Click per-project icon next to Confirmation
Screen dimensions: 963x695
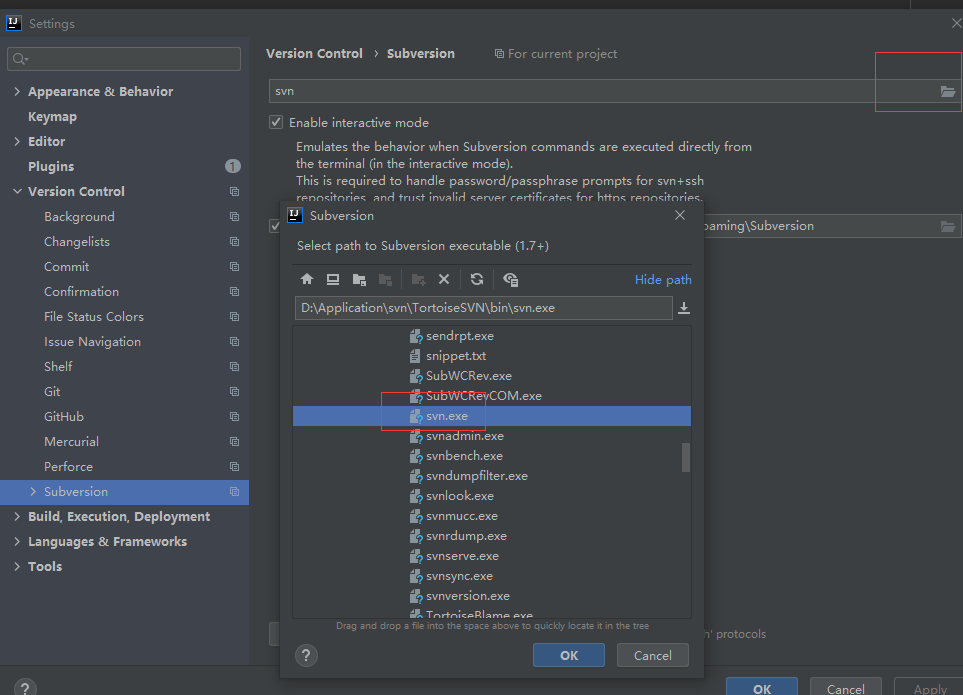[x=234, y=291]
